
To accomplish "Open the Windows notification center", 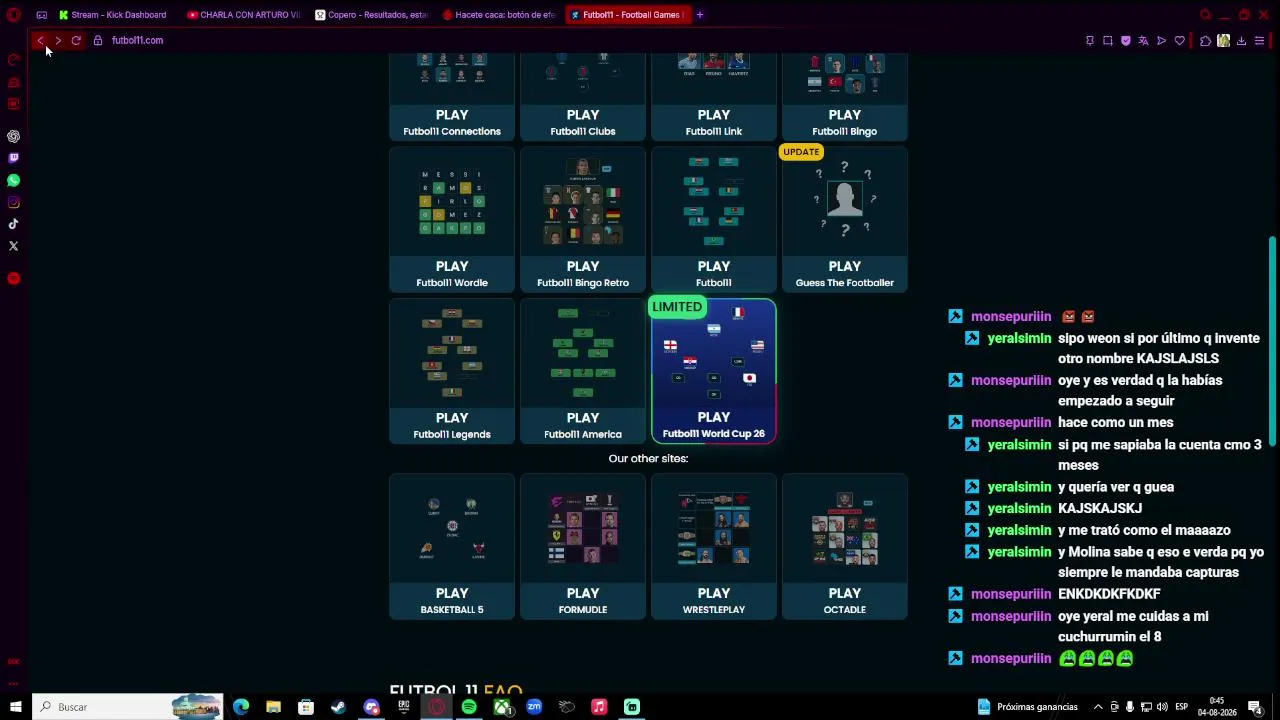I will tap(1255, 707).
